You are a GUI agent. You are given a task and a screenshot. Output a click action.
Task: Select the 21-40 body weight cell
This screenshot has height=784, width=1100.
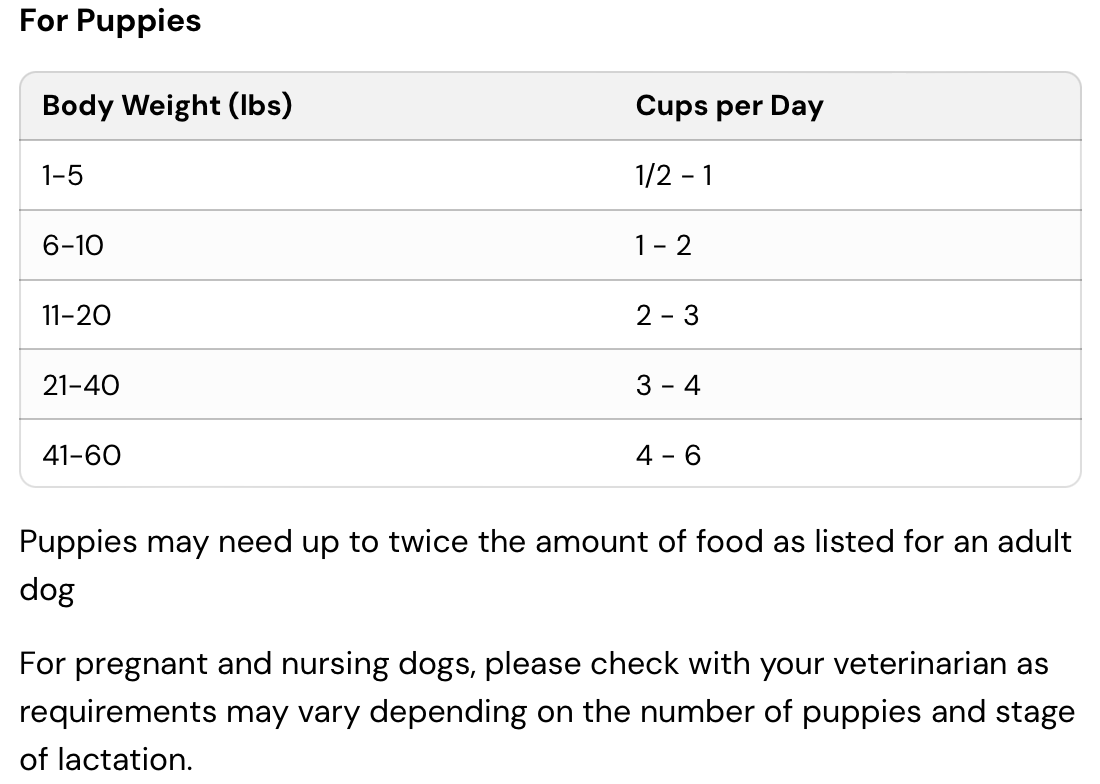81,386
